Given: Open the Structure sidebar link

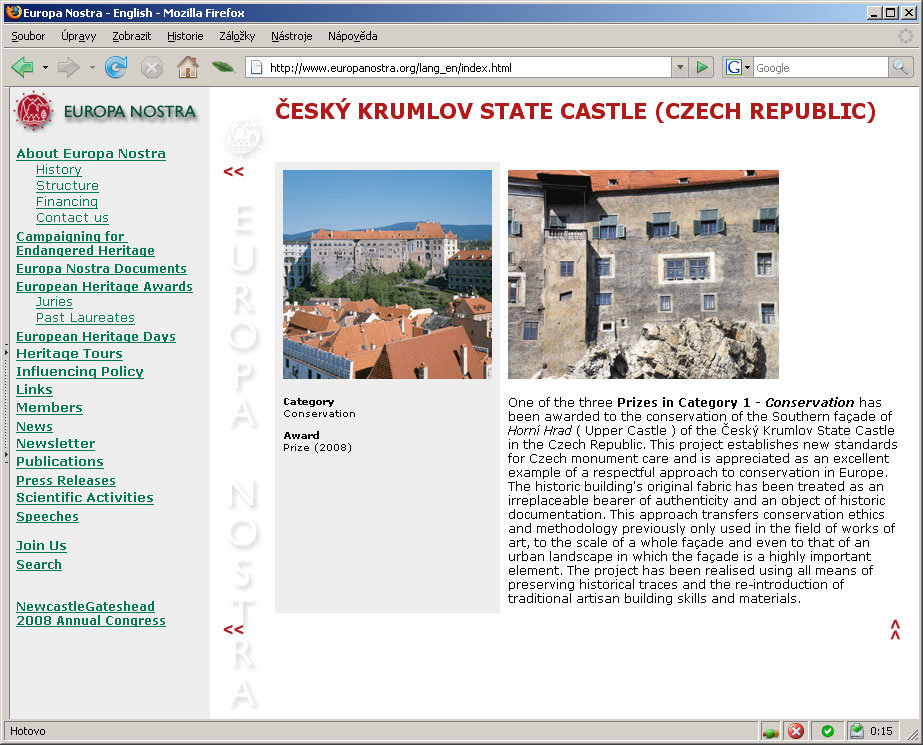Looking at the screenshot, I should (67, 185).
